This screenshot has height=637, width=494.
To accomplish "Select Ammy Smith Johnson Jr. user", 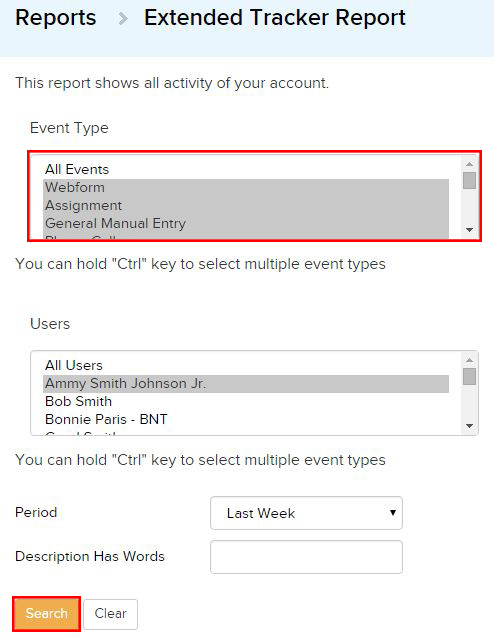I will tap(246, 383).
